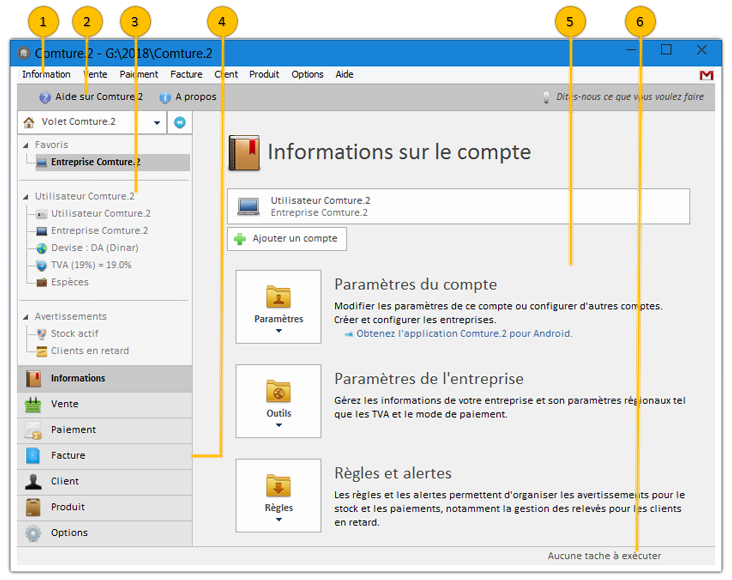Click the lightbulb search hint icon
The image size is (732, 580).
[546, 97]
